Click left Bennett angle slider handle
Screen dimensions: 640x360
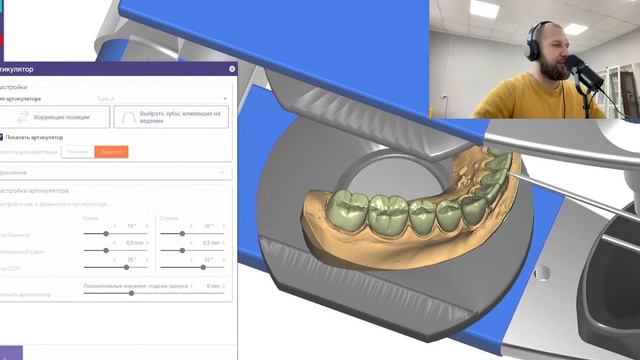(106, 233)
